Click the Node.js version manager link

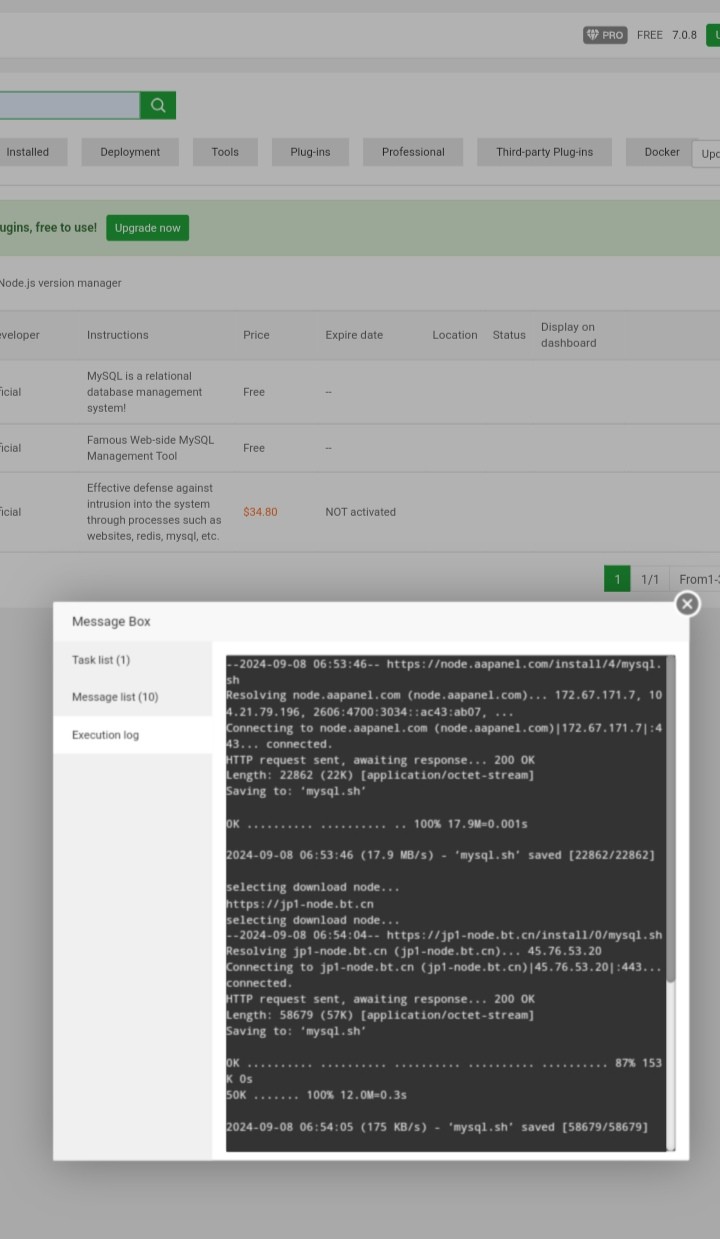60,283
